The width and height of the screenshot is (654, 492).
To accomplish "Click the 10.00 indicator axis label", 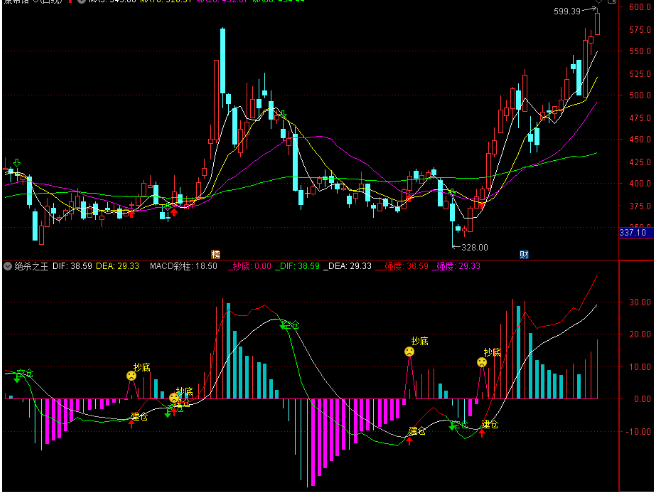I will click(x=641, y=367).
